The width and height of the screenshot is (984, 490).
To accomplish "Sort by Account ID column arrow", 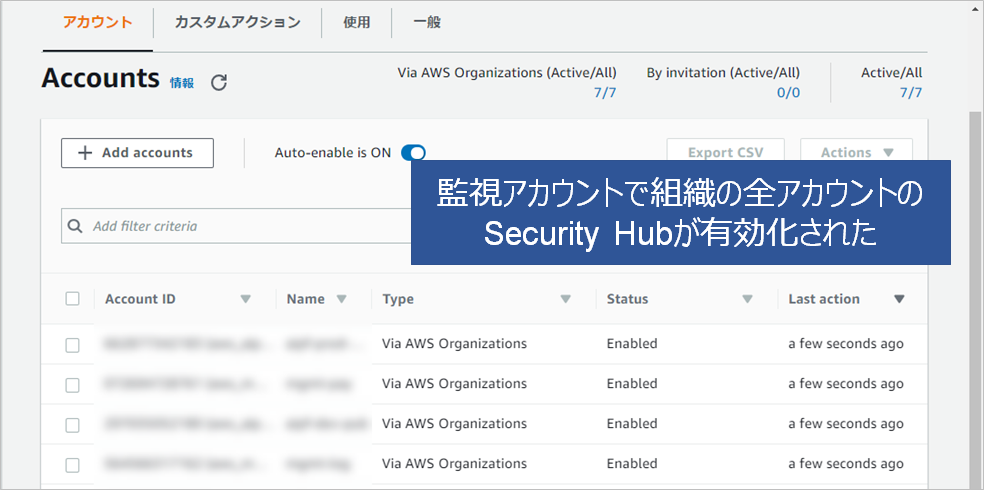I will click(246, 299).
